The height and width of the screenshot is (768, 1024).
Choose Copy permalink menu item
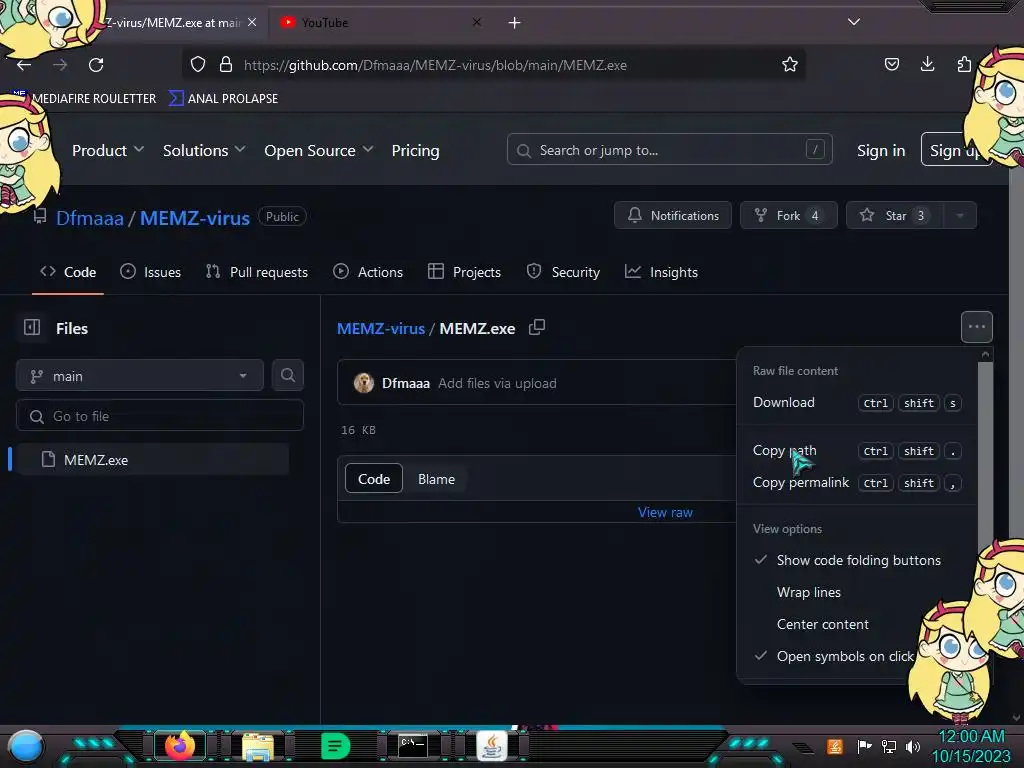pyautogui.click(x=857, y=483)
